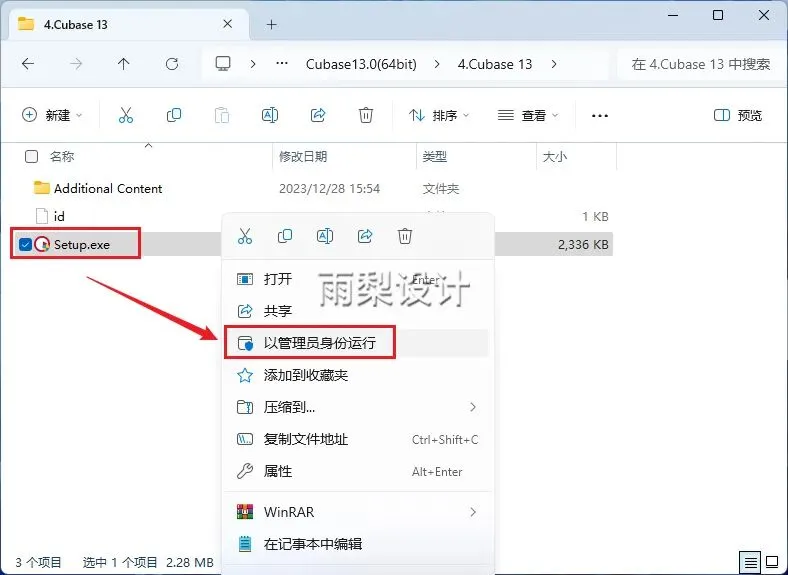The image size is (788, 575).
Task: Sort by the 类型 column header
Action: click(x=435, y=157)
